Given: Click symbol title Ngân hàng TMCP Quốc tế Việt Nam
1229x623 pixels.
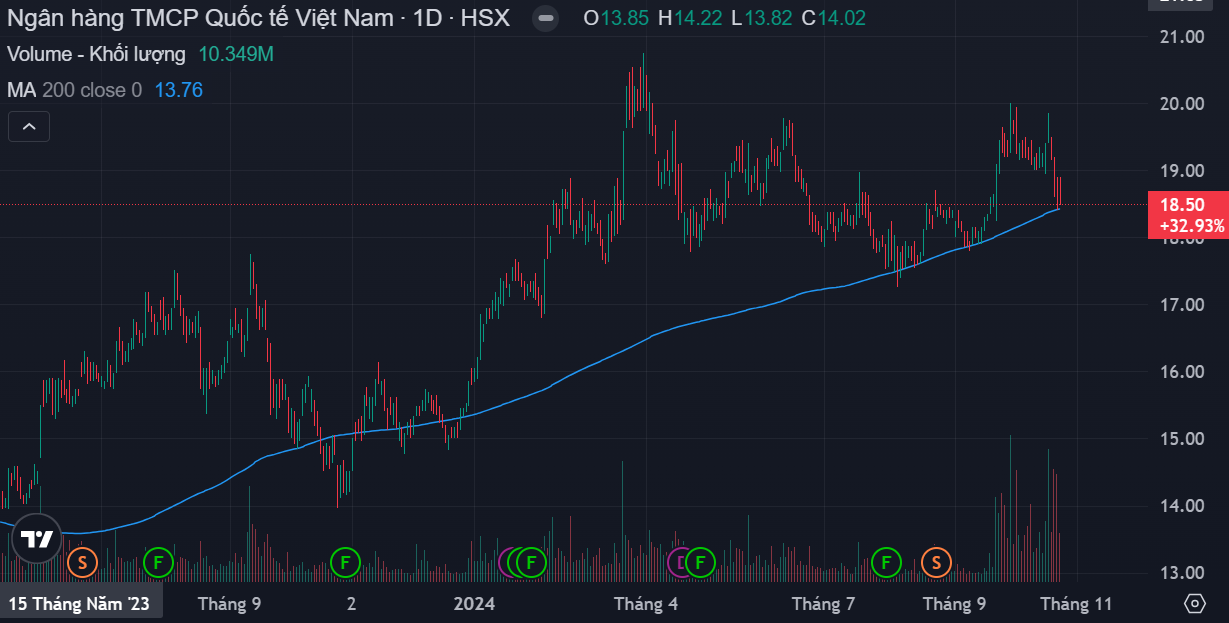Looking at the screenshot, I should point(202,18).
